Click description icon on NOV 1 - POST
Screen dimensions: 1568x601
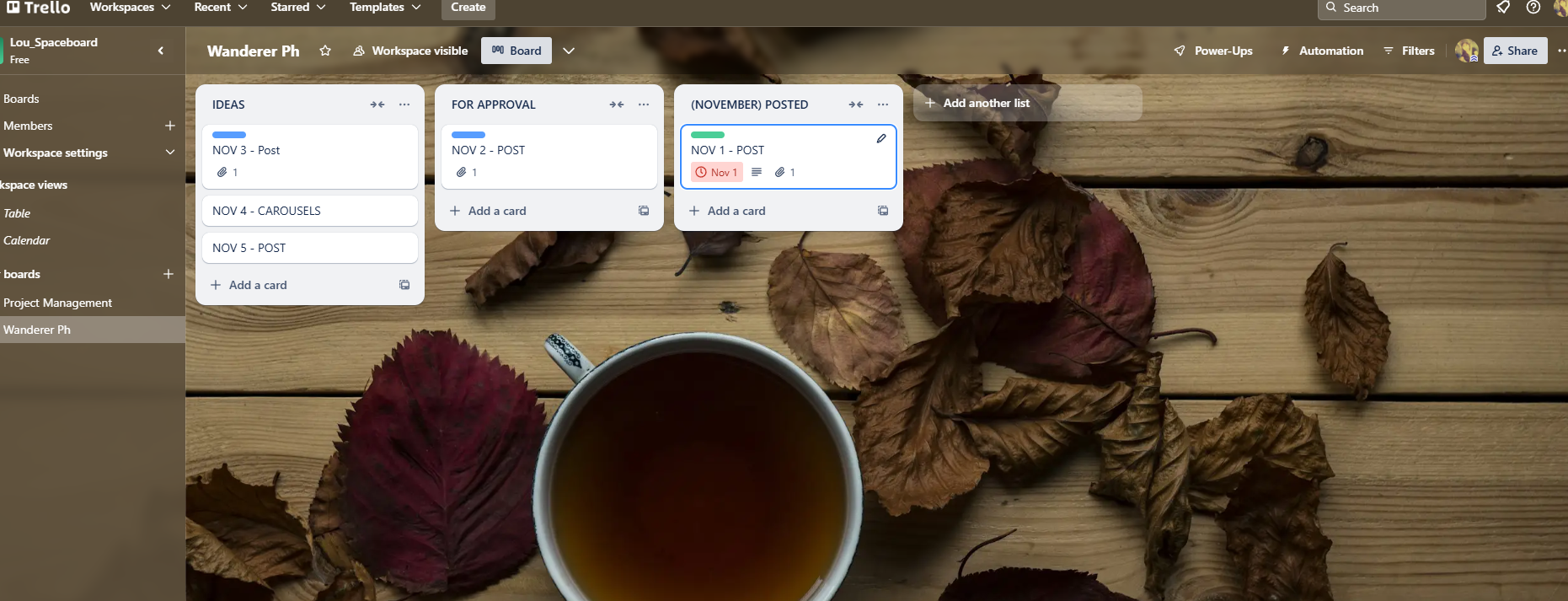757,172
